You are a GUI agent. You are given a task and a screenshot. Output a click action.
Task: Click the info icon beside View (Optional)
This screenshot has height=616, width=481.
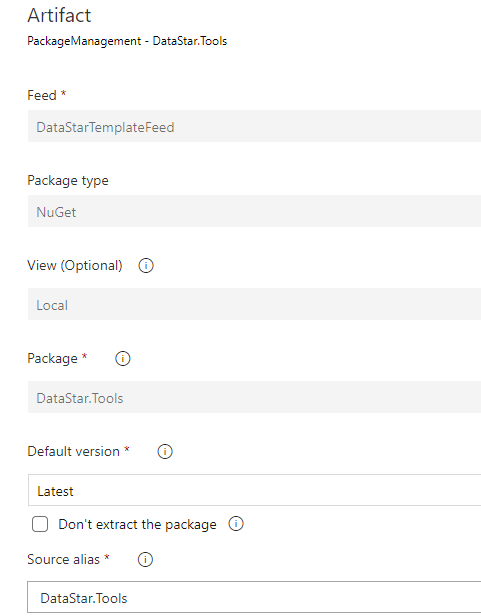point(146,266)
